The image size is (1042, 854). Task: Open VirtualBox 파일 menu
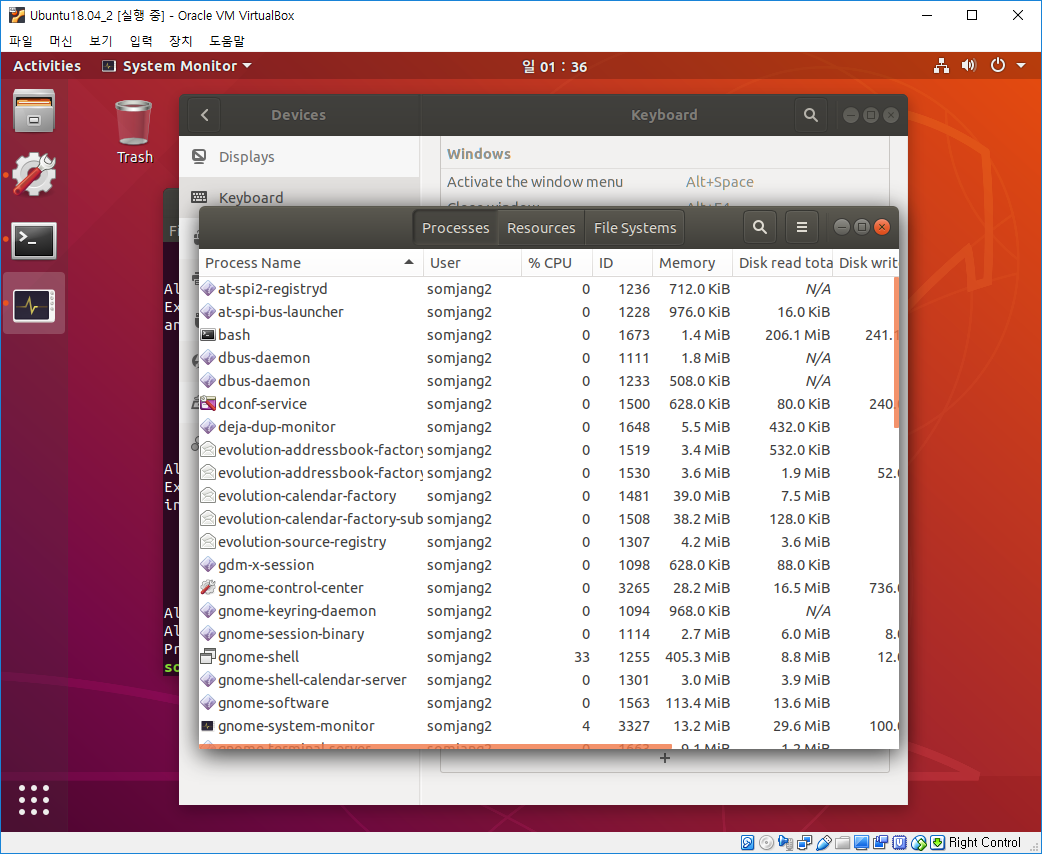[x=21, y=41]
